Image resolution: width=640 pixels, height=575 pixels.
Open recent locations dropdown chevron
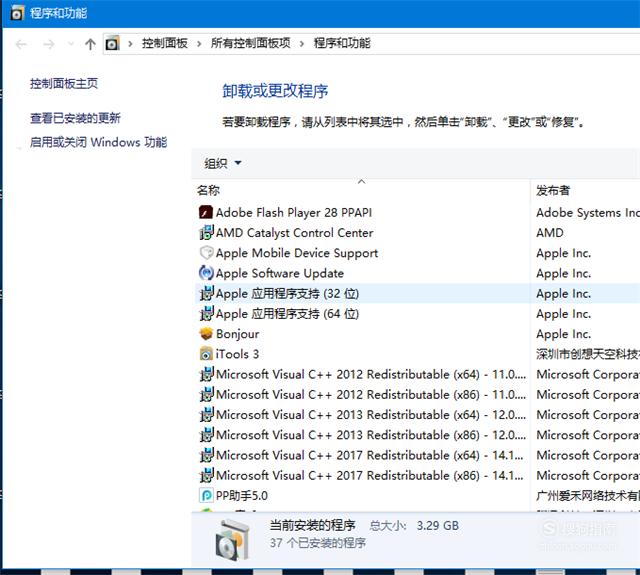(x=71, y=44)
